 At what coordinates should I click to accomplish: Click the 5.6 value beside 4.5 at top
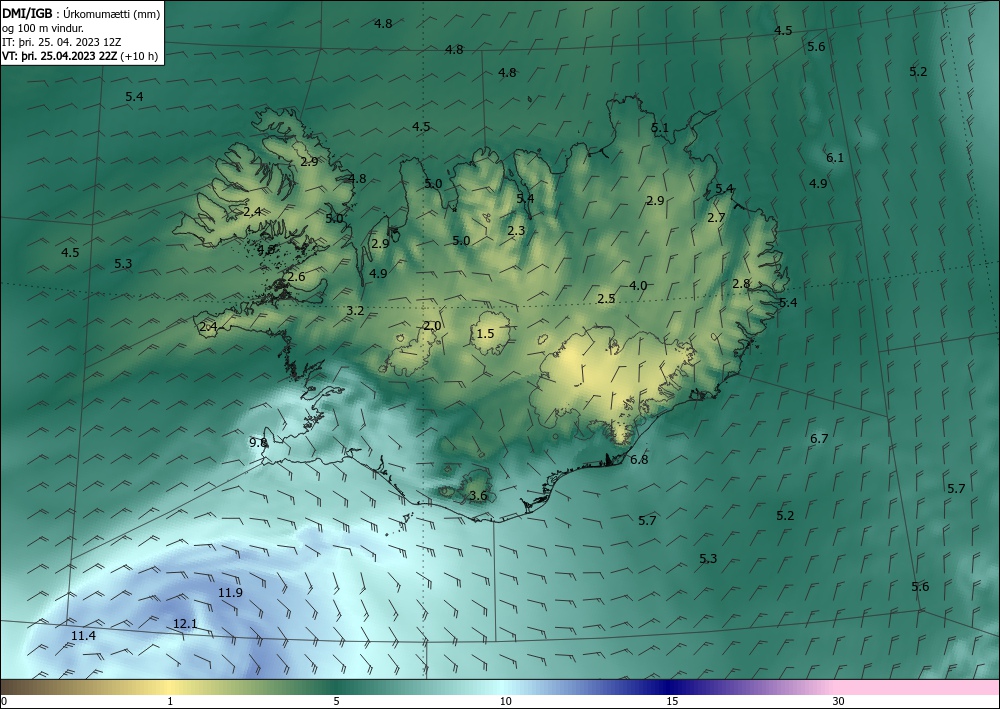coord(816,47)
